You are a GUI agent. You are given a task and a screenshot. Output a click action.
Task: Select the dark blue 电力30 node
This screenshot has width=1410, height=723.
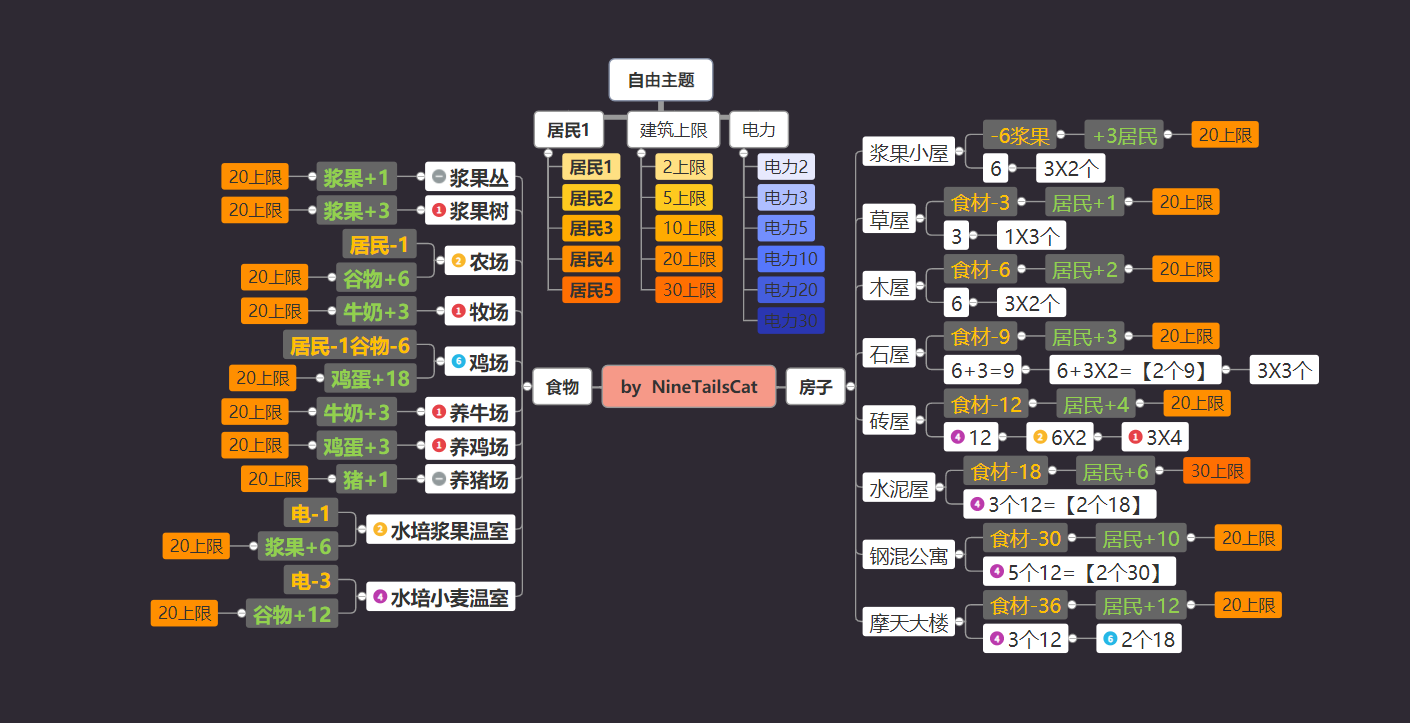tap(791, 321)
